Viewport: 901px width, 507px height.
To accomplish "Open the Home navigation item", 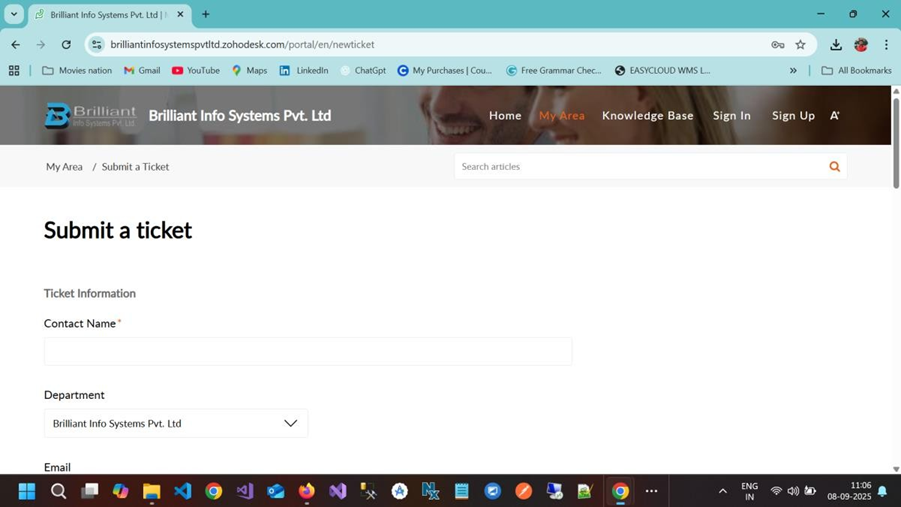I will click(505, 116).
